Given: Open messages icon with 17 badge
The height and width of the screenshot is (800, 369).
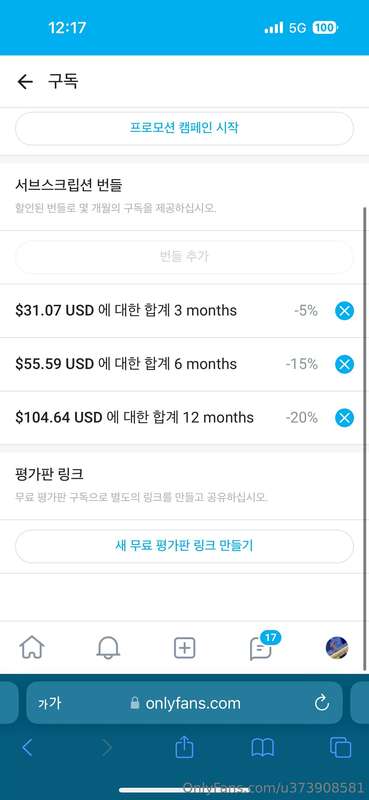Looking at the screenshot, I should point(263,646).
